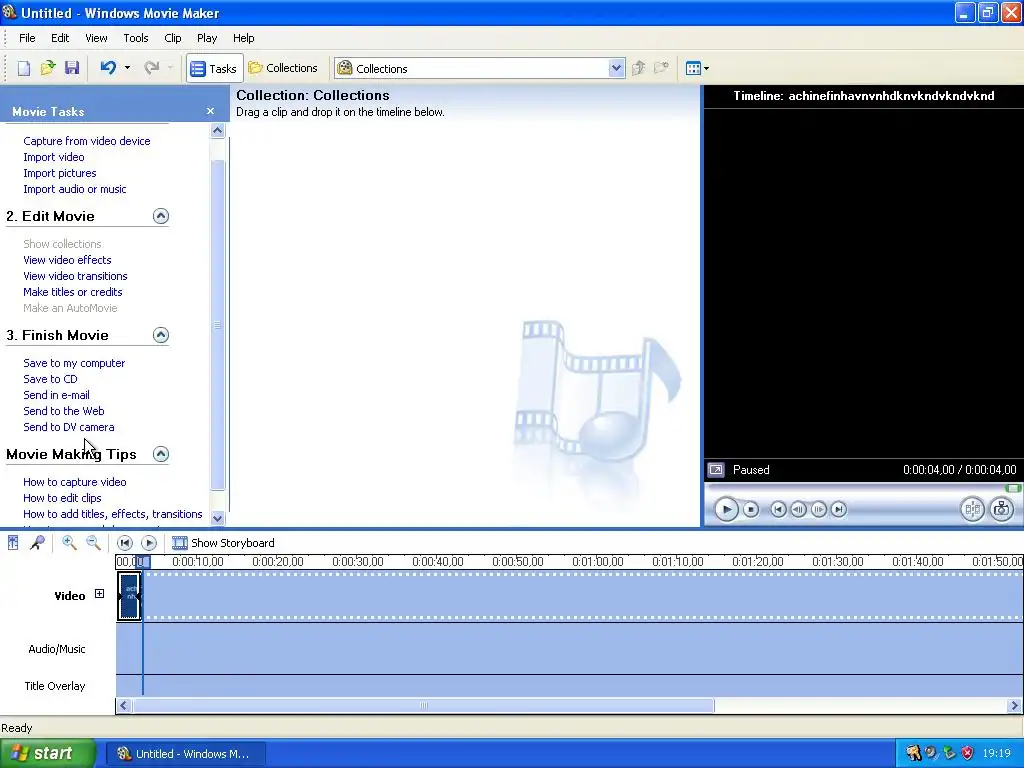Open the View menu
Image resolution: width=1024 pixels, height=768 pixels.
coord(96,38)
